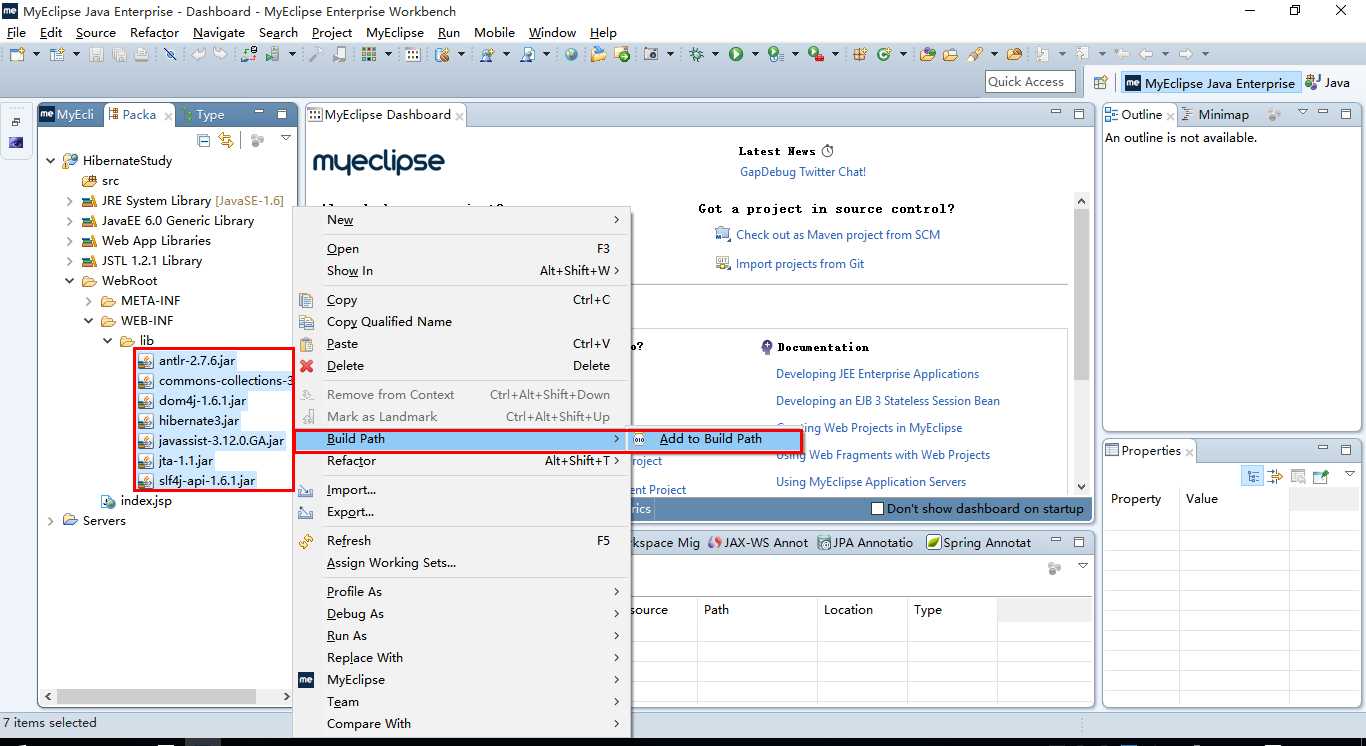1366x746 pixels.
Task: Open the Project menu
Action: (x=332, y=32)
